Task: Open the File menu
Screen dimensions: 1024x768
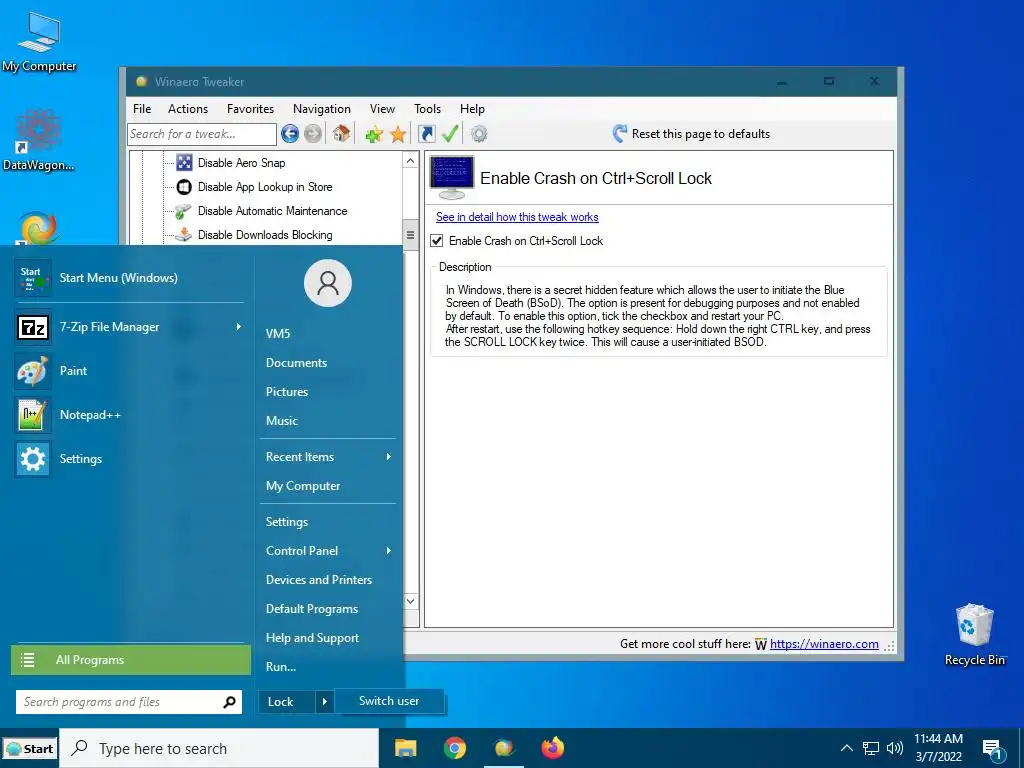Action: [x=142, y=109]
